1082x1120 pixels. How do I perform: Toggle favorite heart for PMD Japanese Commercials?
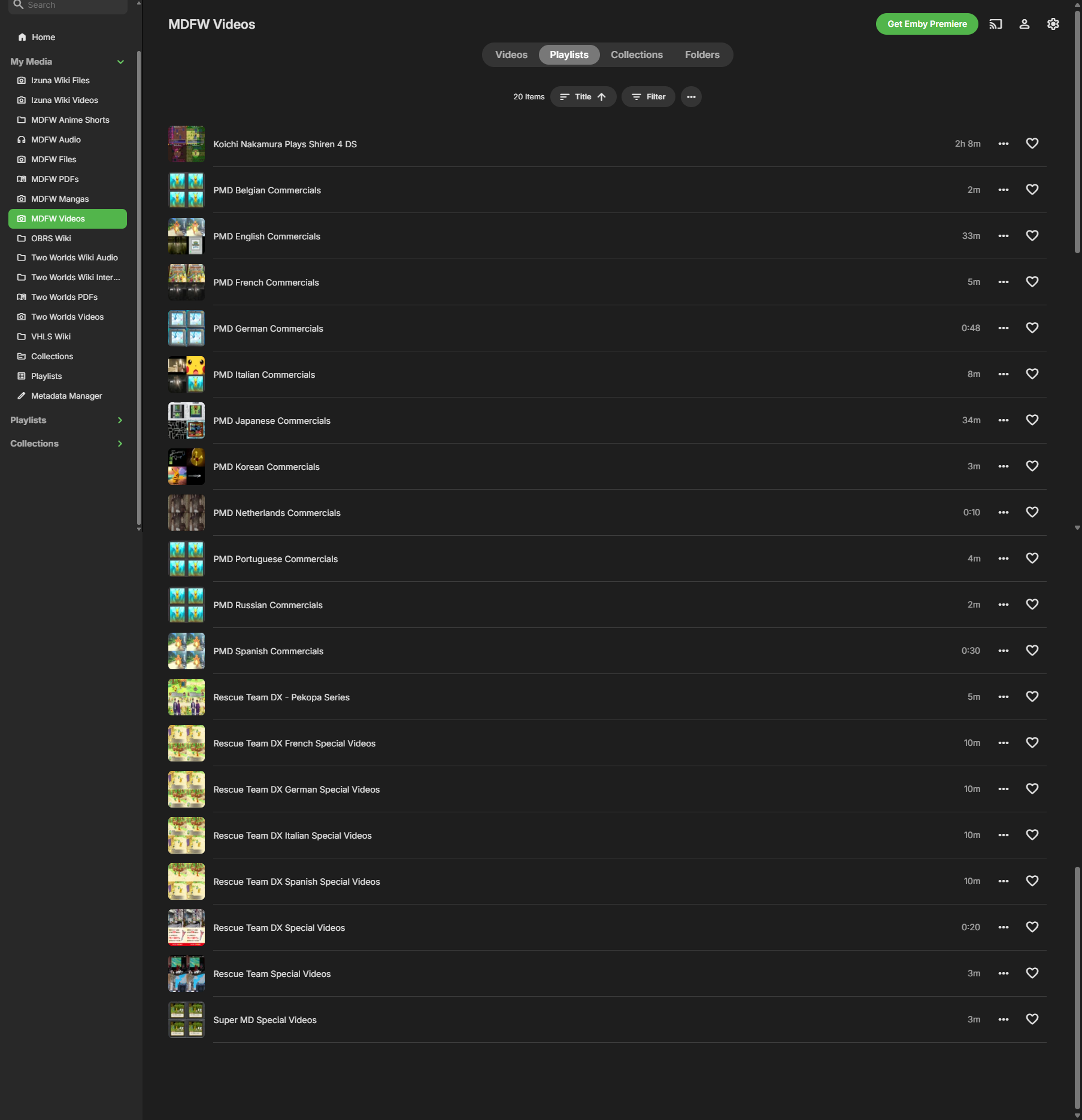tap(1032, 420)
